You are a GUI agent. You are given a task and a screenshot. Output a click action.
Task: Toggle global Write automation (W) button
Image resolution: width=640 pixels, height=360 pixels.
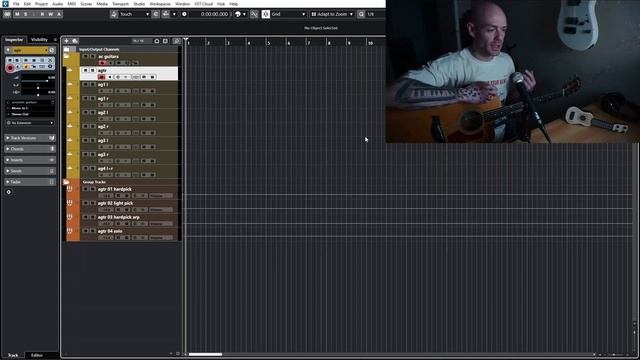[x=51, y=14]
